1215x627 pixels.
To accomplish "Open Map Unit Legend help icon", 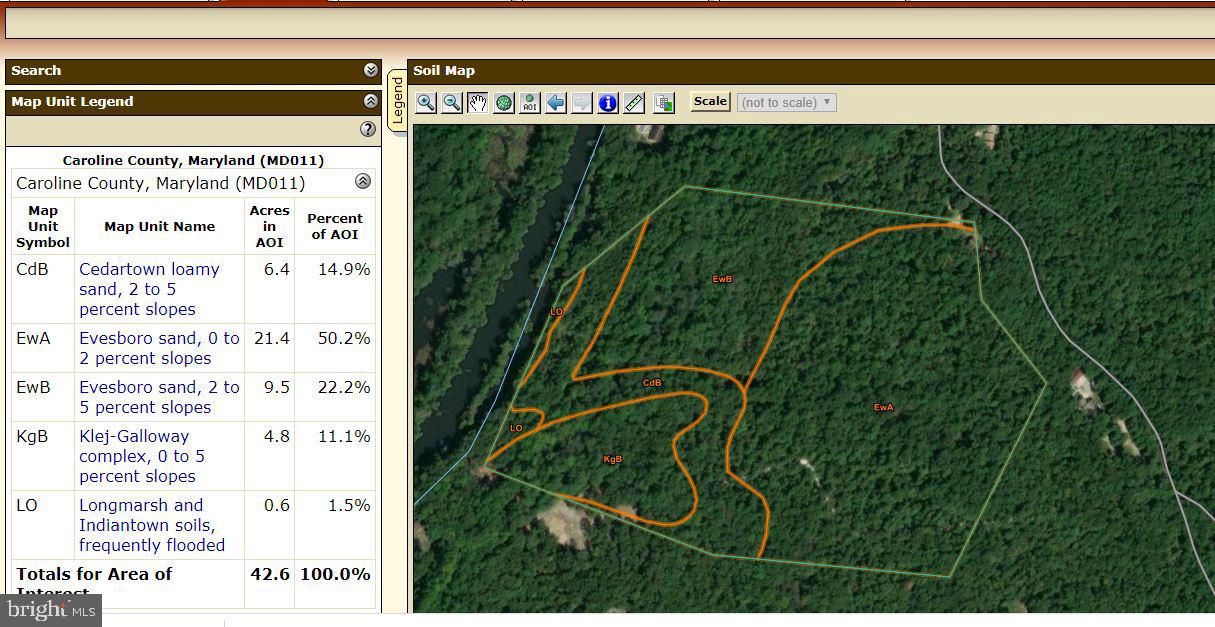I will tap(368, 129).
